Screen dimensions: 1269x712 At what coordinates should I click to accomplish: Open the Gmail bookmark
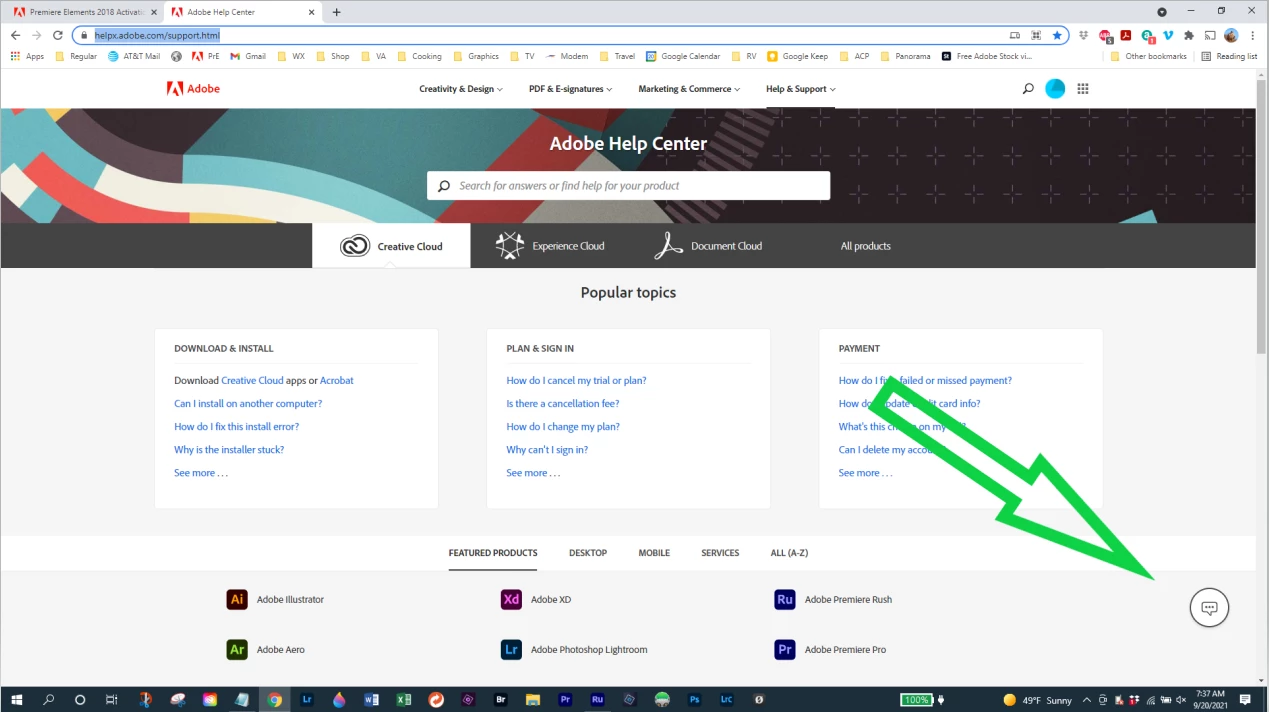coord(248,56)
